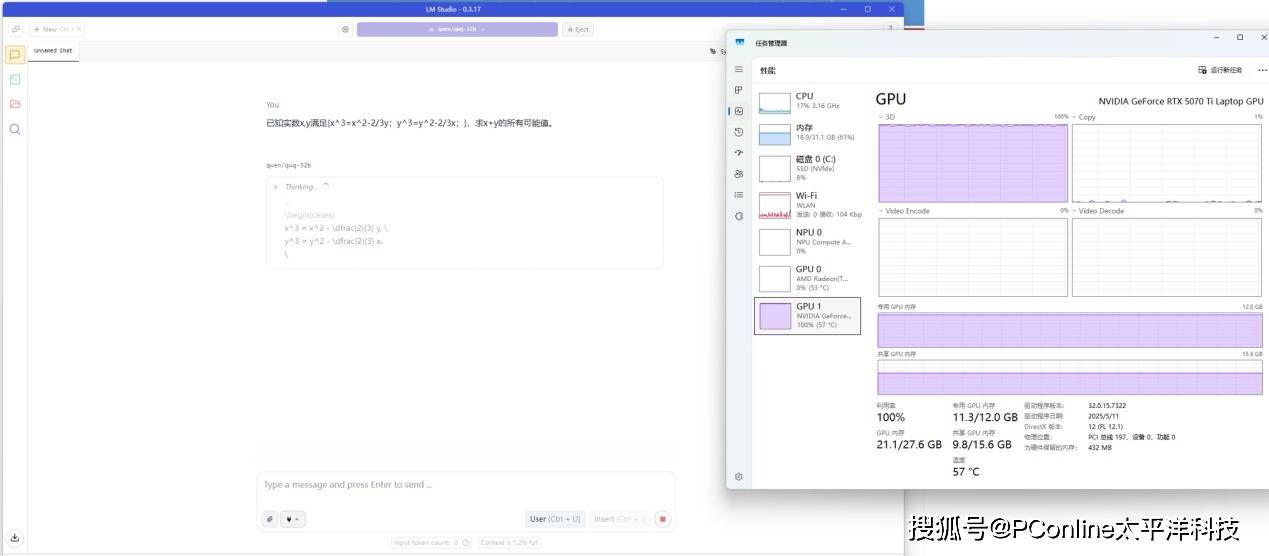
Task: Click the message input field
Action: [x=465, y=485]
